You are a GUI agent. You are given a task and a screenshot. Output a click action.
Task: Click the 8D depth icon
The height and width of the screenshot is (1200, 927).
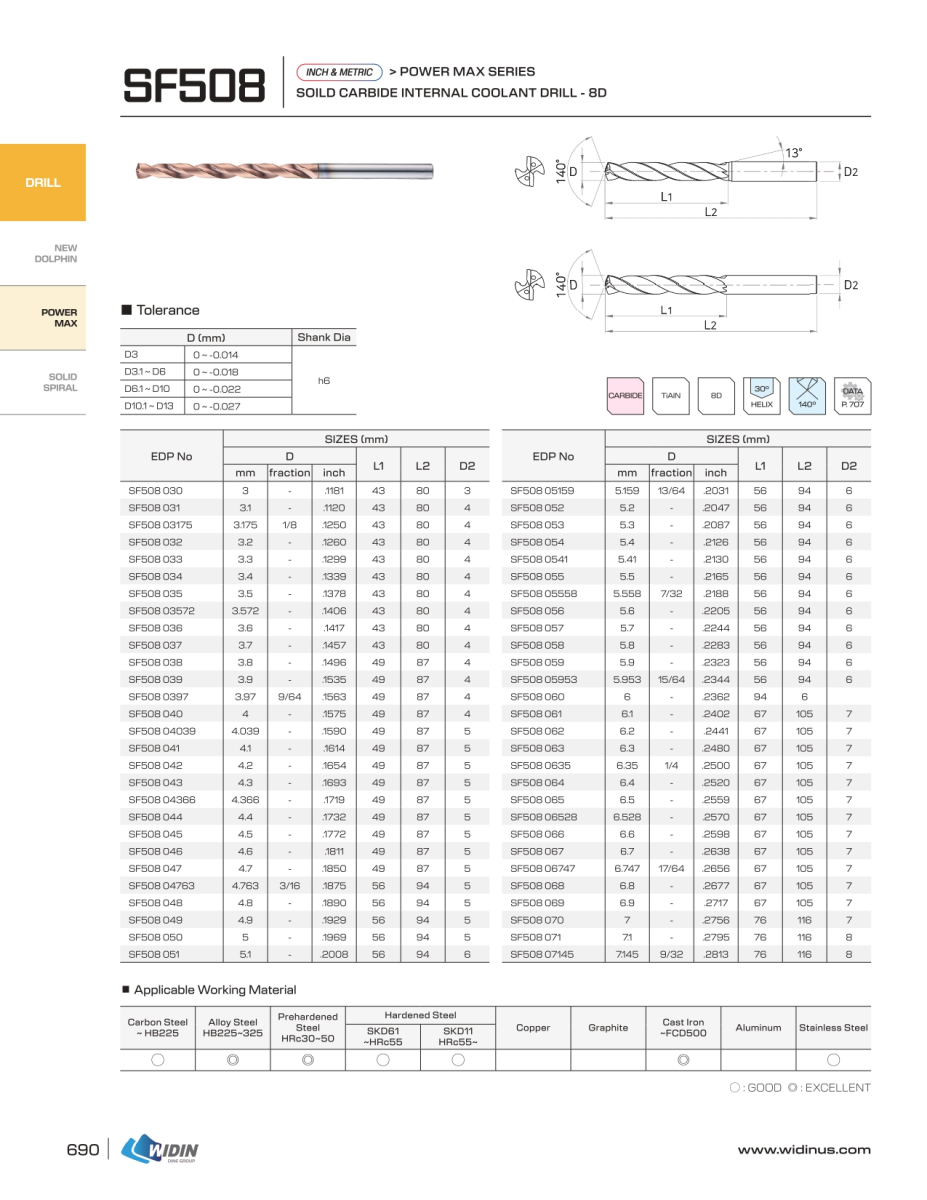pyautogui.click(x=716, y=396)
